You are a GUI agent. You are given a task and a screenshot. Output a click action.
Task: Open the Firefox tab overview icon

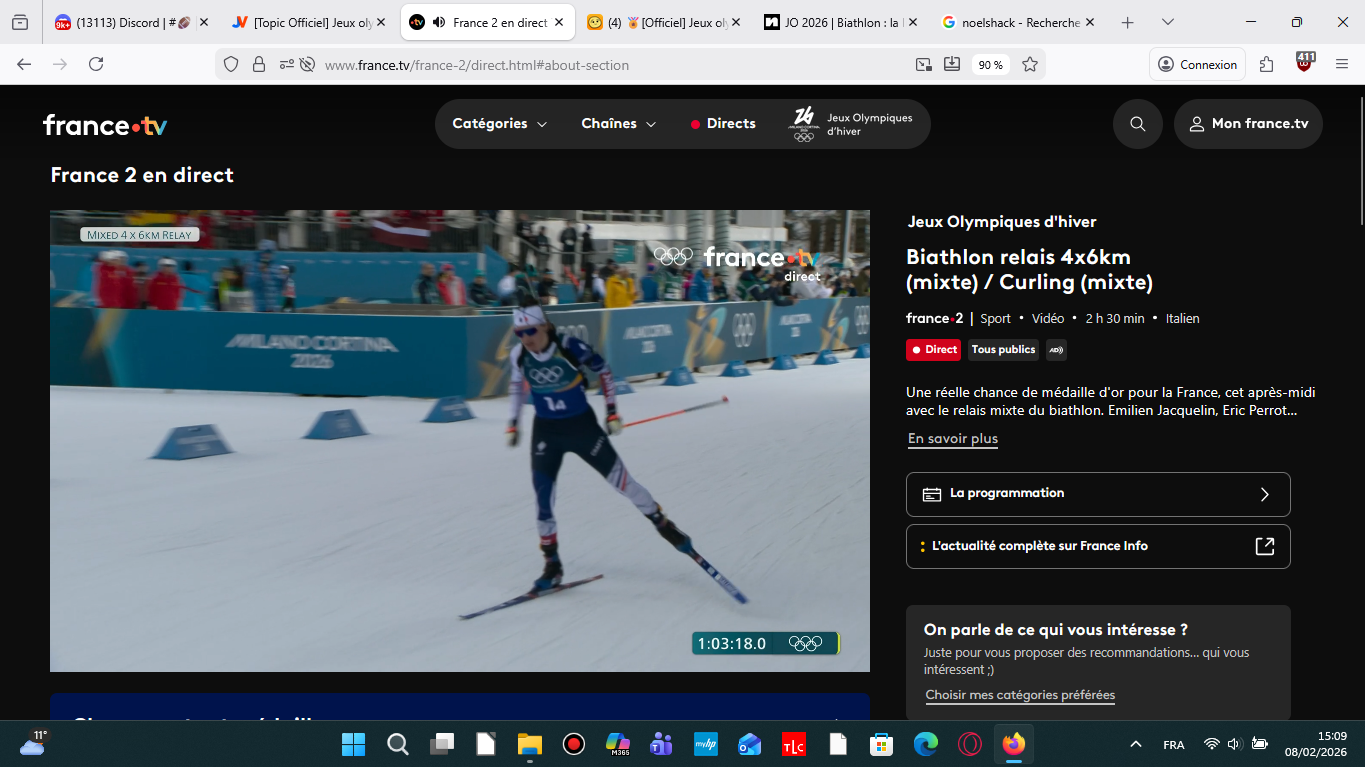pos(20,22)
